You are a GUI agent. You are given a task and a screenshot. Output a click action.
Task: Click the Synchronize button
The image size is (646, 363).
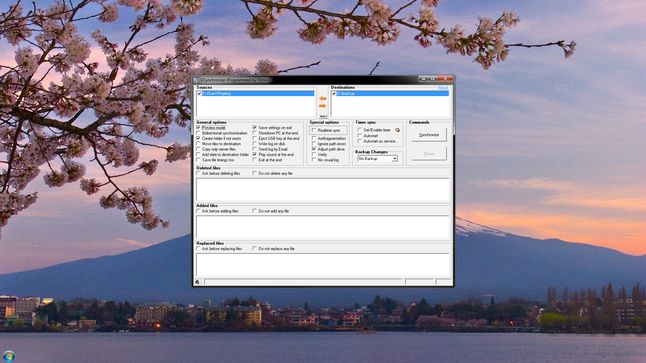(x=428, y=135)
